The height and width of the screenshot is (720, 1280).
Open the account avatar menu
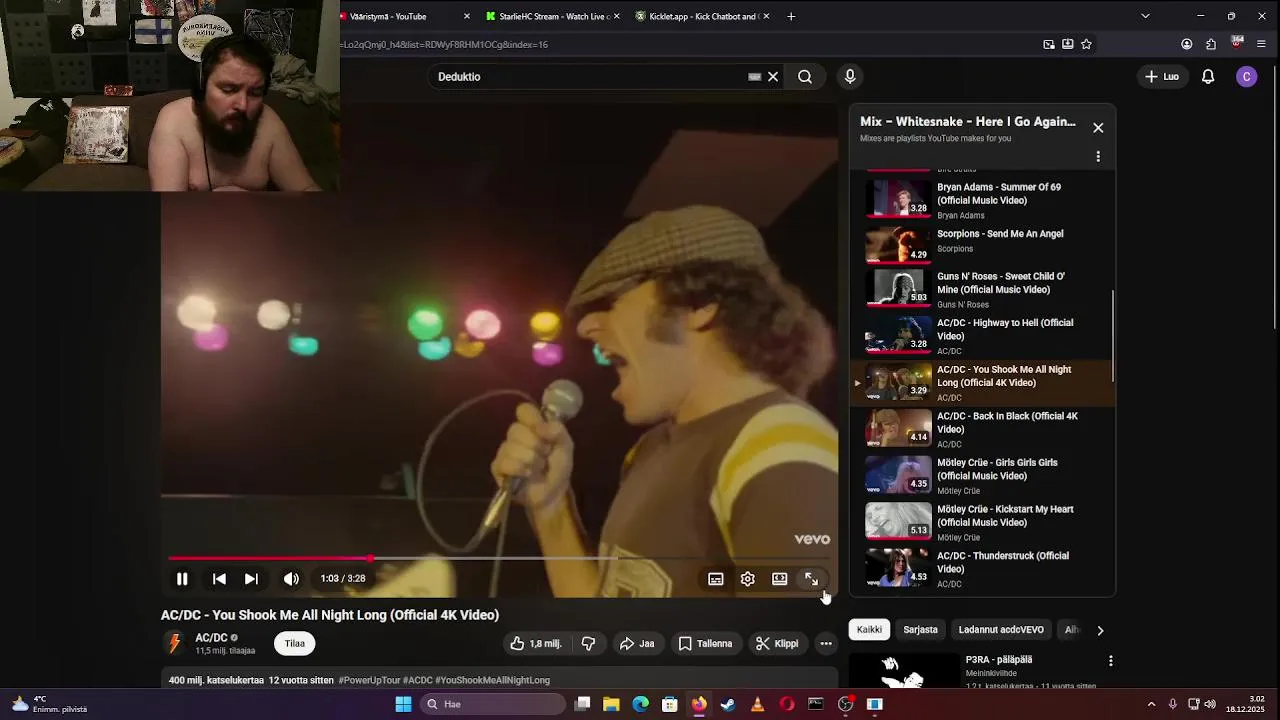point(1246,77)
